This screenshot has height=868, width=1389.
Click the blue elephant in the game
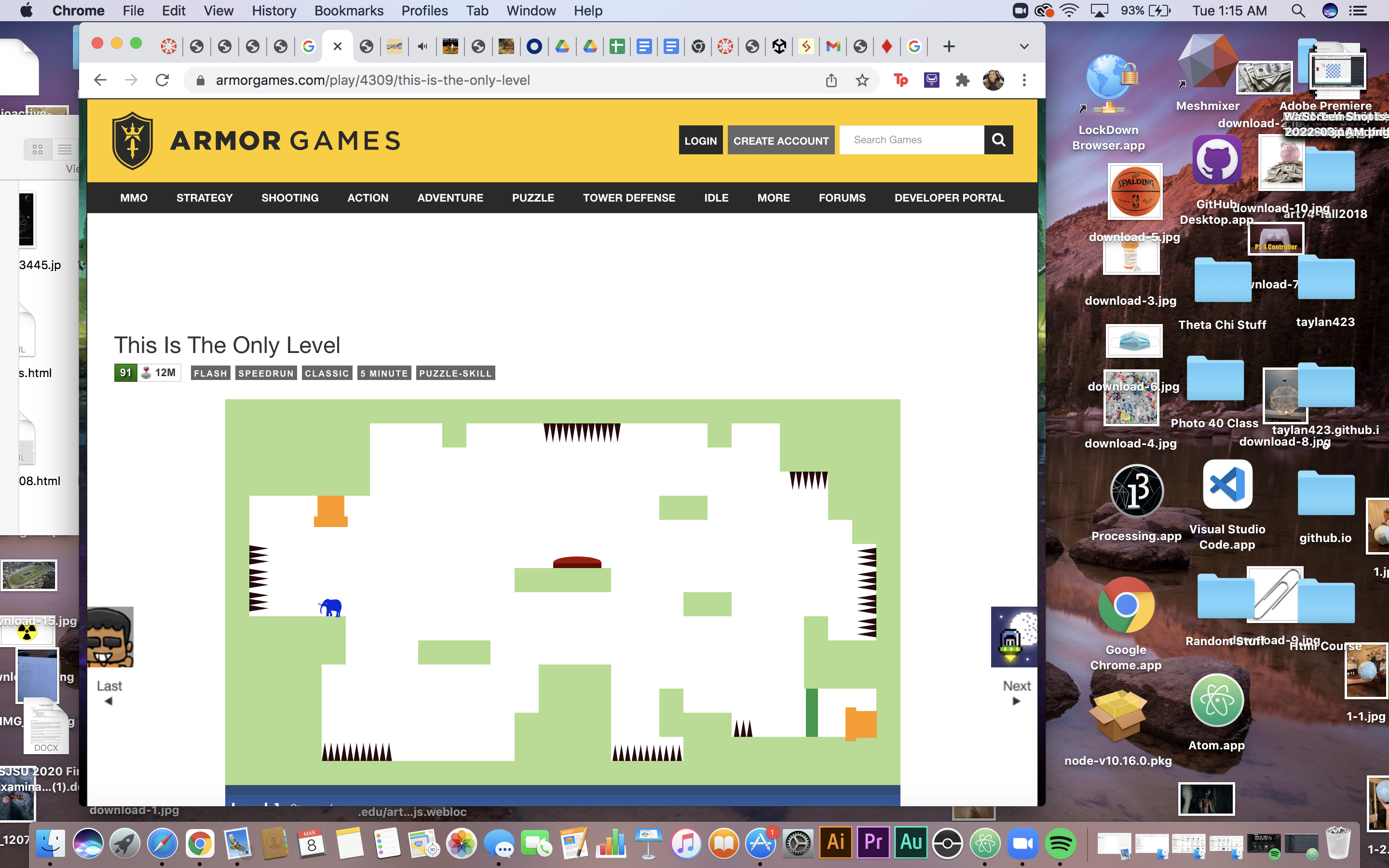[x=330, y=608]
